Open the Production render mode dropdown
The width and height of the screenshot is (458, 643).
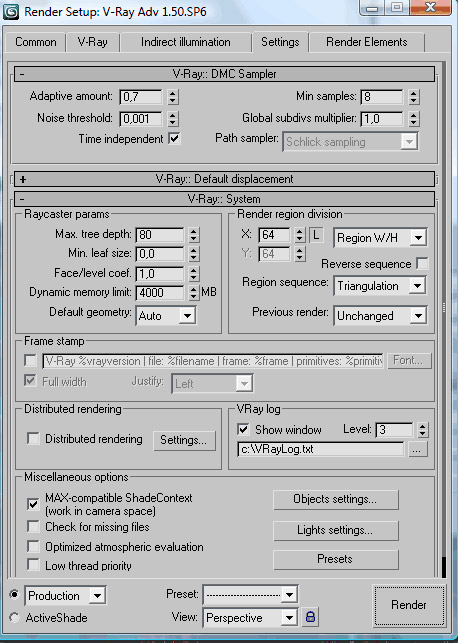(x=66, y=595)
